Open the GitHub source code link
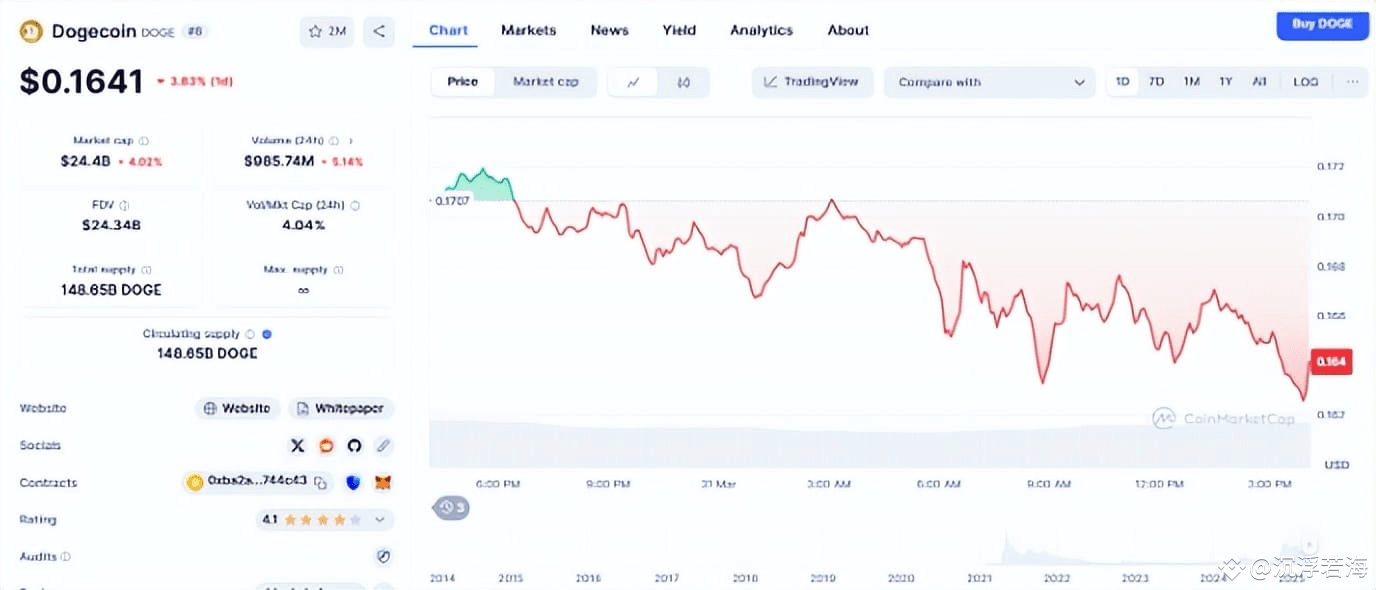This screenshot has height=590, width=1376. (354, 446)
